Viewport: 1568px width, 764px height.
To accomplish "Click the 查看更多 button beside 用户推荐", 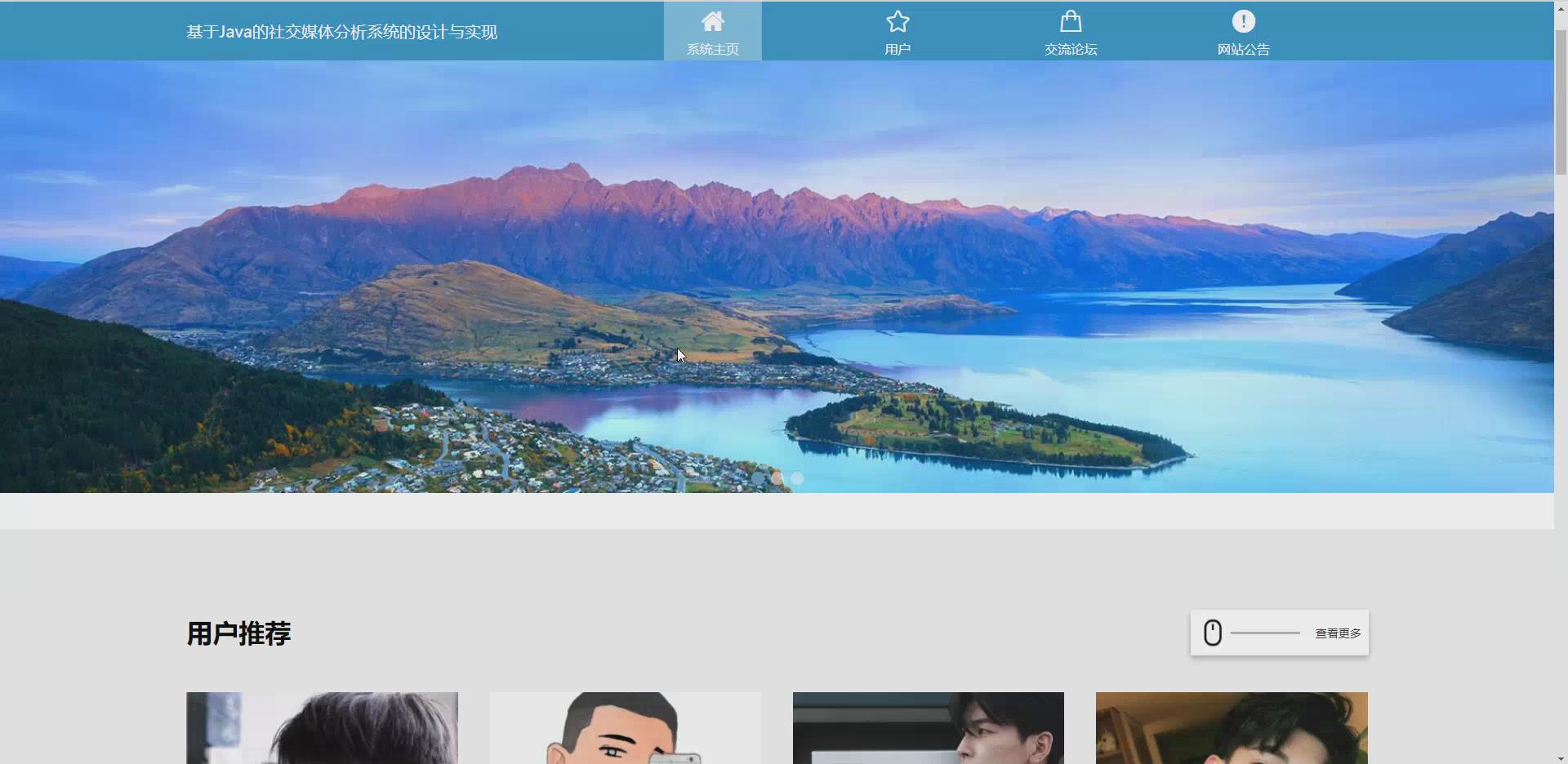I will (1279, 633).
